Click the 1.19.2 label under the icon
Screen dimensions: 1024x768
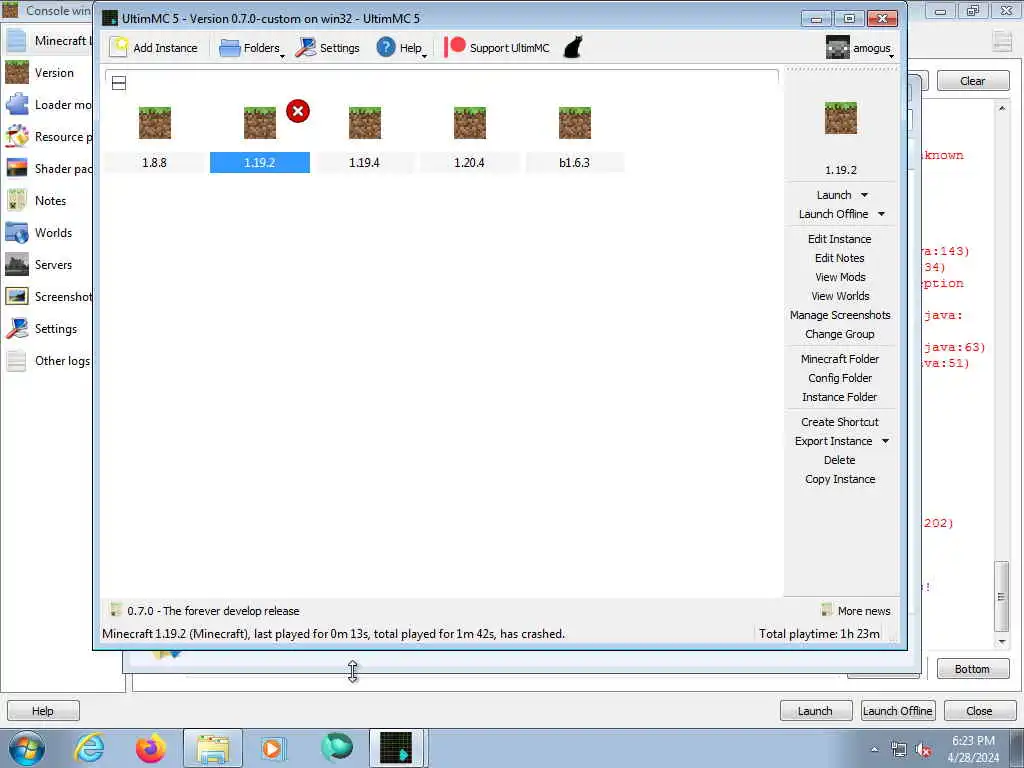(x=260, y=163)
